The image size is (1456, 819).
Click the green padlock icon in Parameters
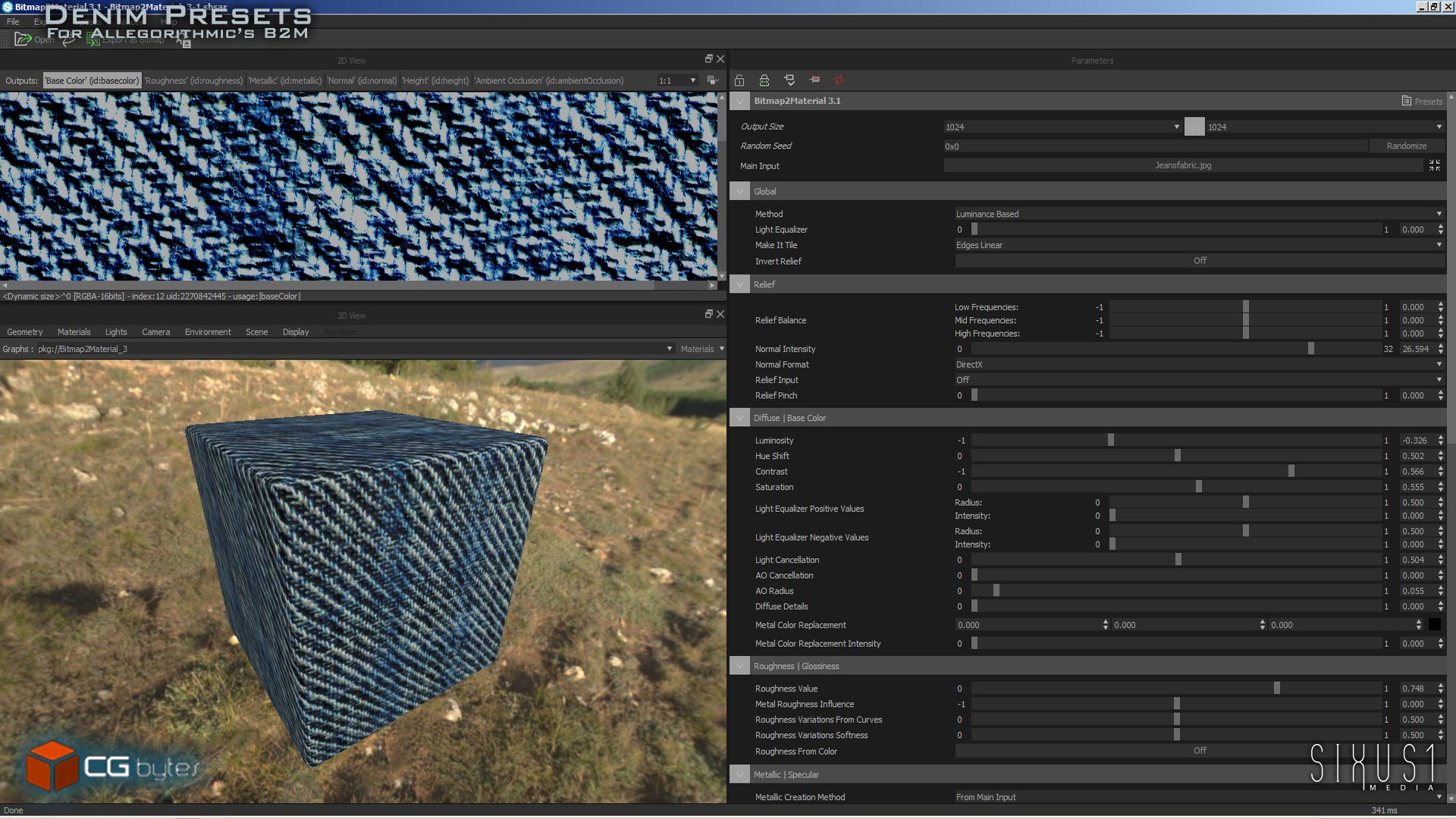764,80
